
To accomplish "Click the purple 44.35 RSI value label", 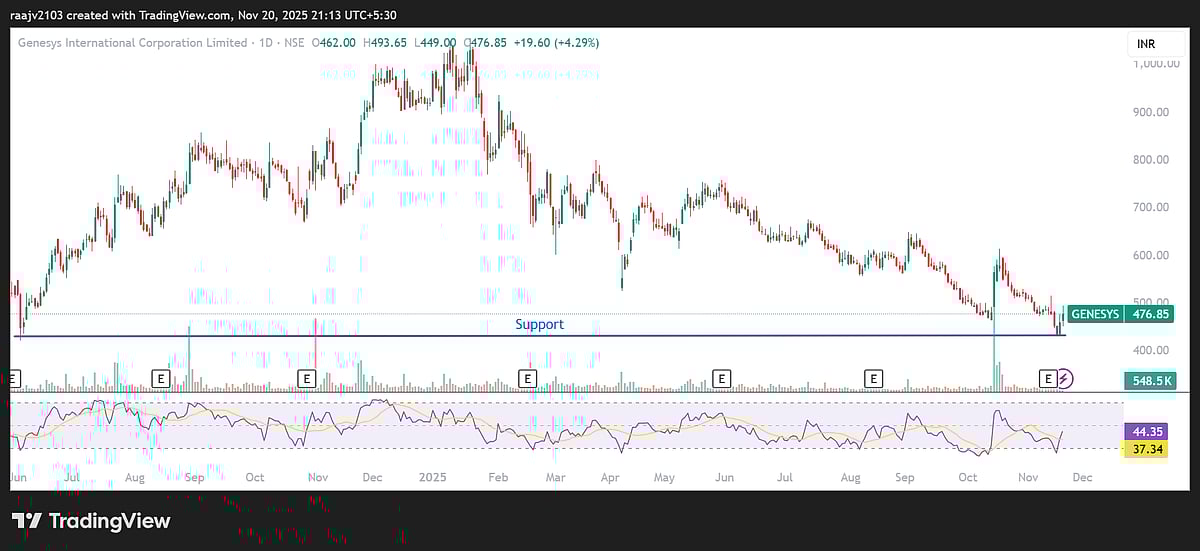I will 1149,432.
